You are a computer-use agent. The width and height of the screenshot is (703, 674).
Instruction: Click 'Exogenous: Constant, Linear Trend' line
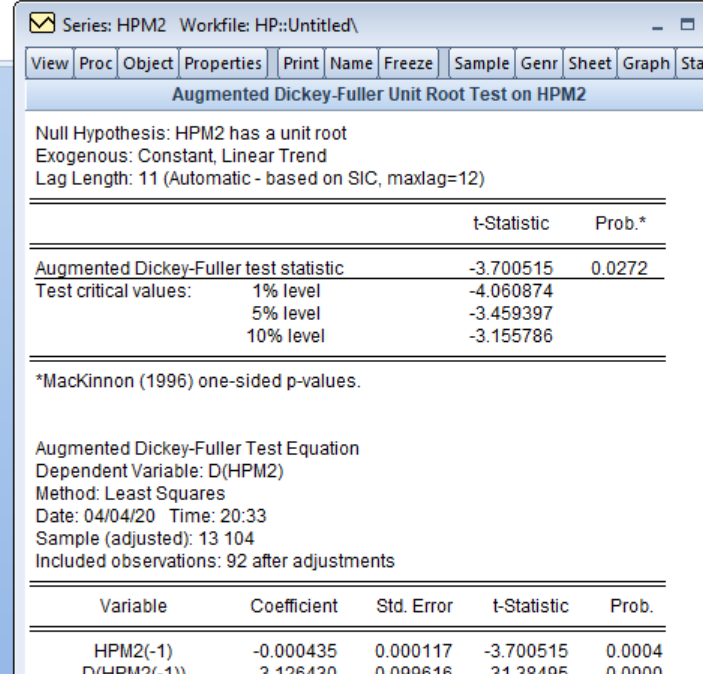point(181,156)
